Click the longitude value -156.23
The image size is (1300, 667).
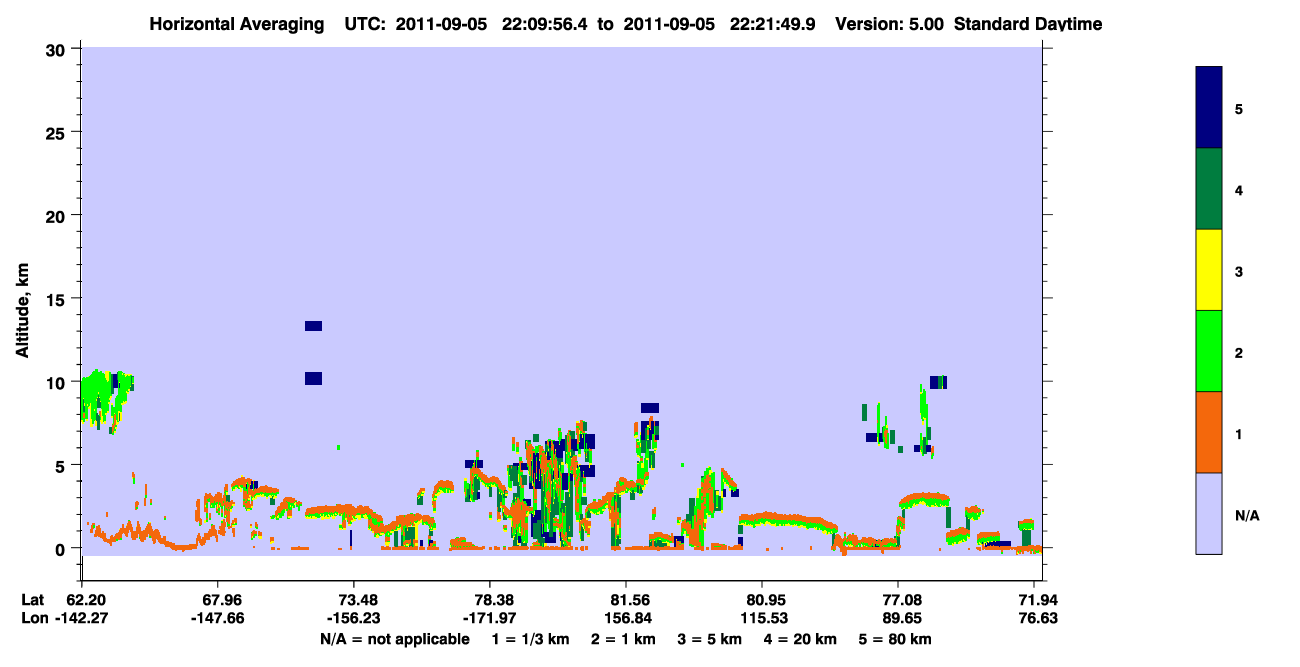coord(354,619)
